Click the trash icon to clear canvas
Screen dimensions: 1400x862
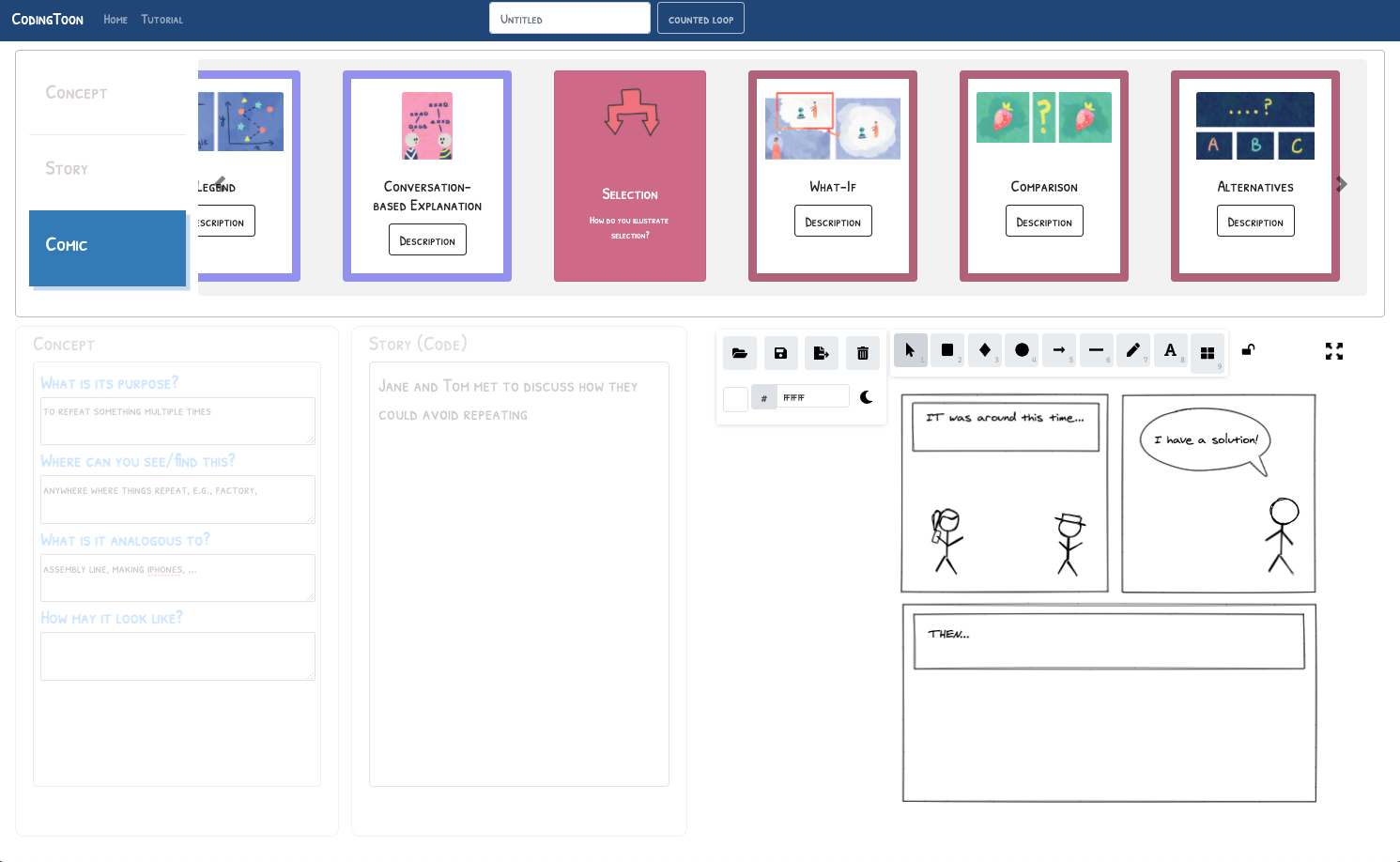tap(862, 353)
